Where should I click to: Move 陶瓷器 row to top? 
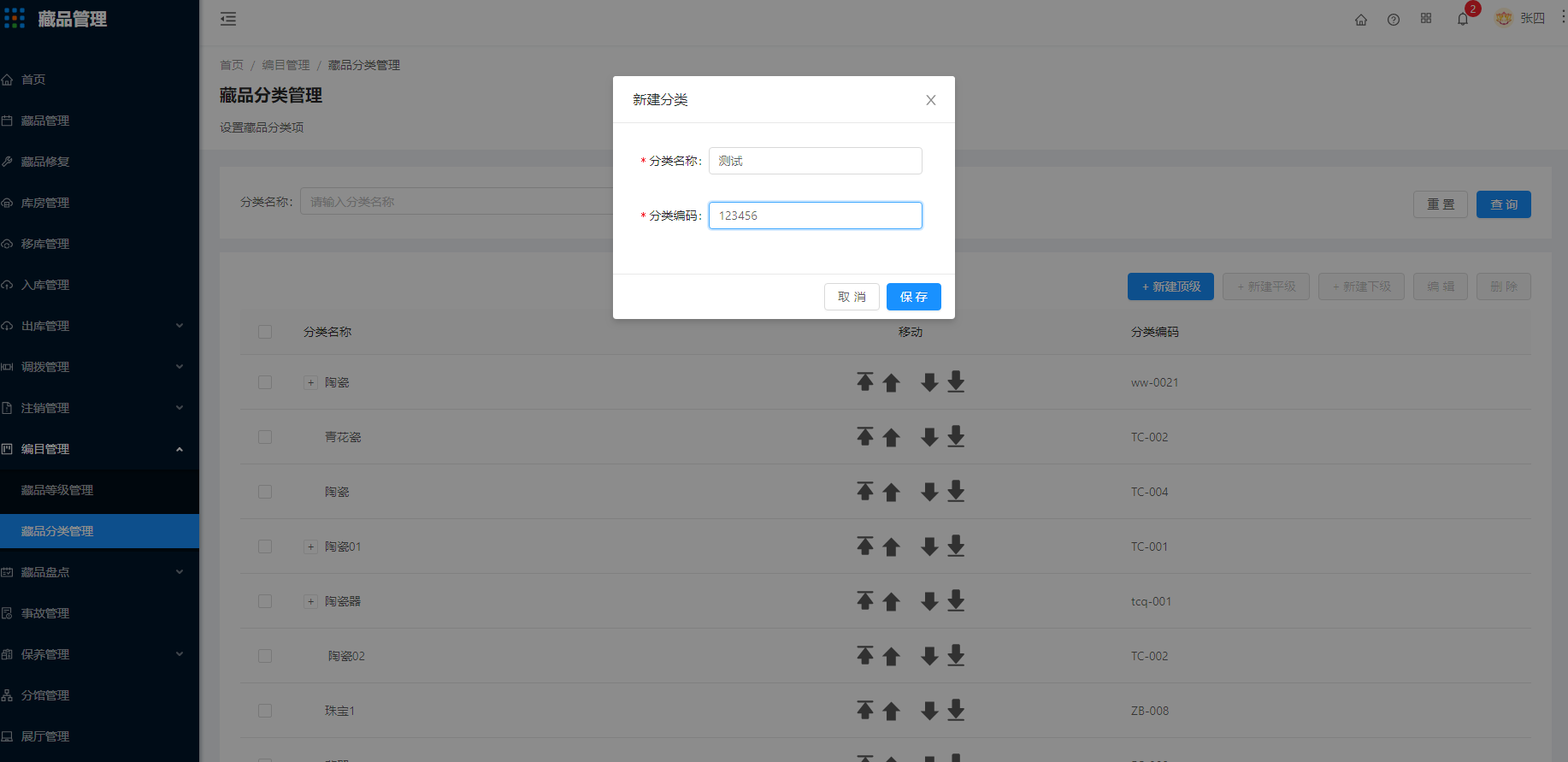coord(865,601)
